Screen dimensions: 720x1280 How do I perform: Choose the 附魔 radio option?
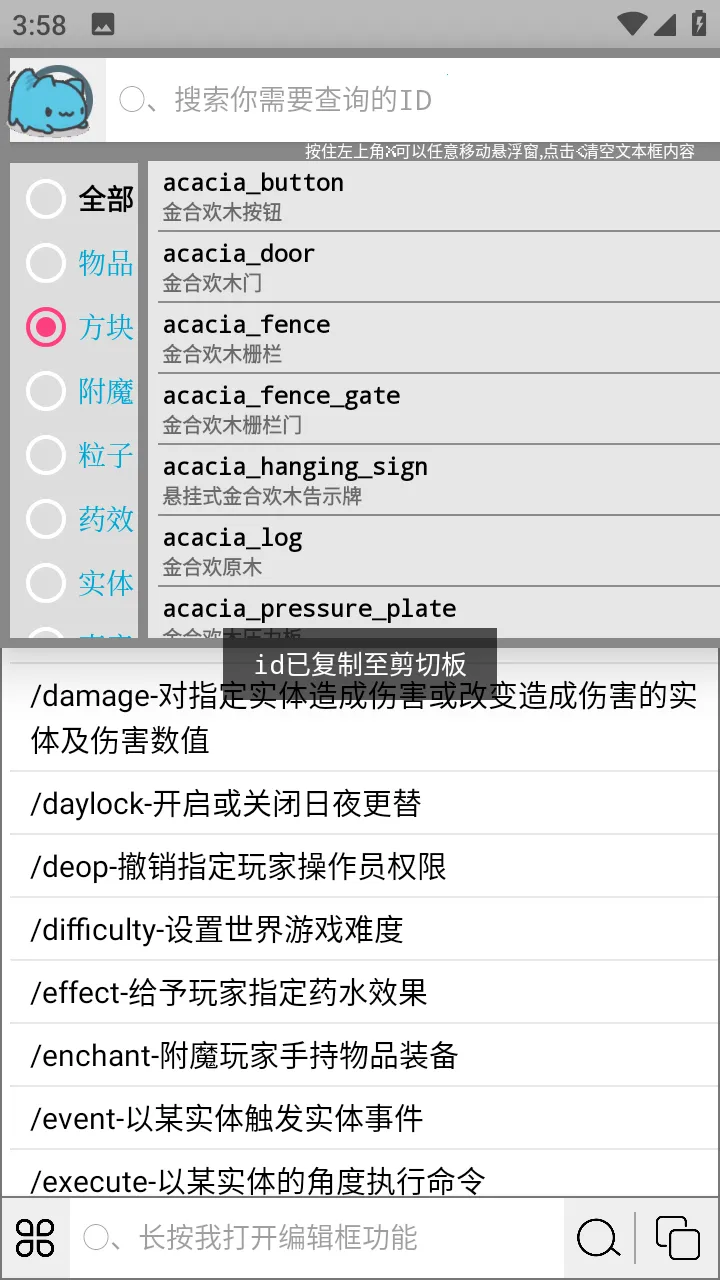tap(46, 391)
